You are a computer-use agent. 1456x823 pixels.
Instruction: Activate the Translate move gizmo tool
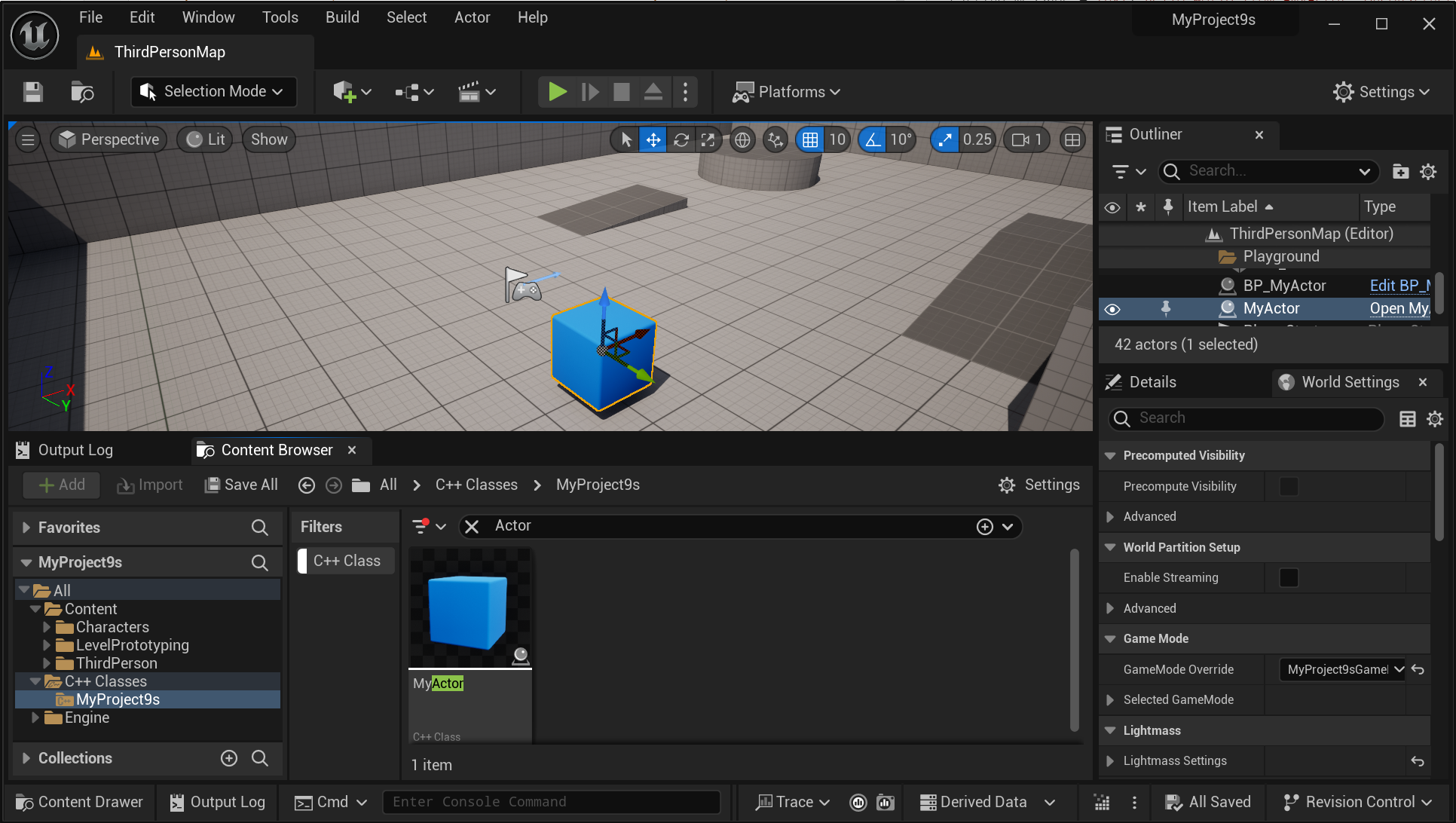click(653, 139)
